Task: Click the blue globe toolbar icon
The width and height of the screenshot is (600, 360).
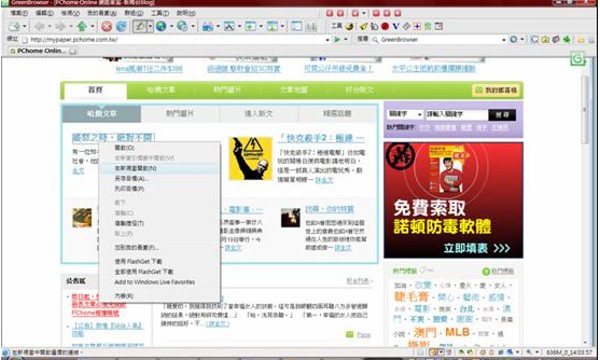Action: coord(161,26)
